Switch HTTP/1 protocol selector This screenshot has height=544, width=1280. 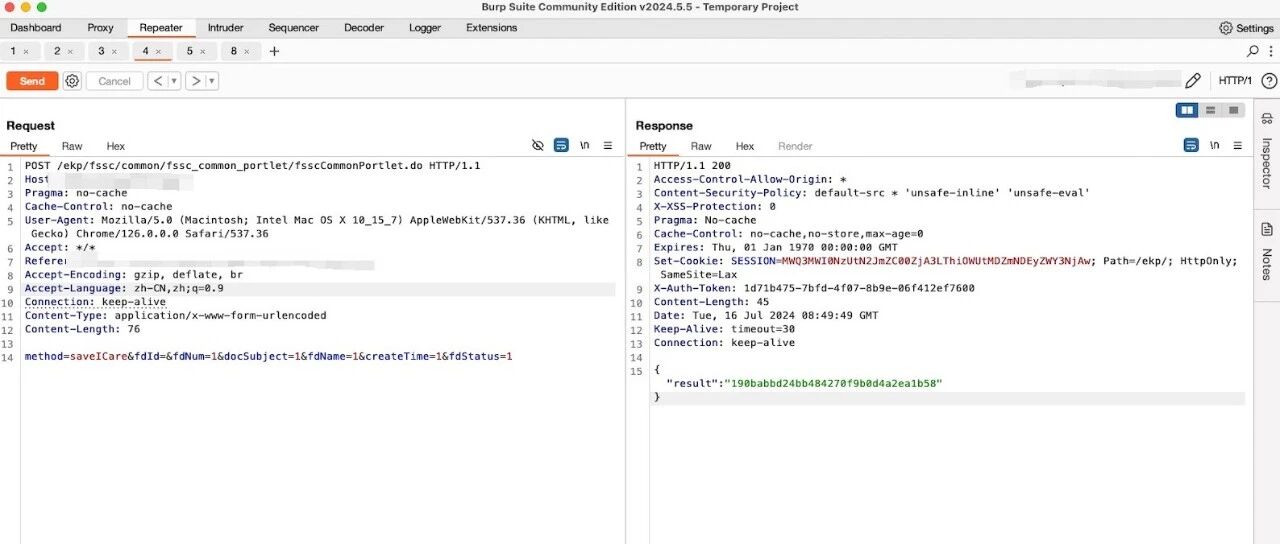[1235, 81]
